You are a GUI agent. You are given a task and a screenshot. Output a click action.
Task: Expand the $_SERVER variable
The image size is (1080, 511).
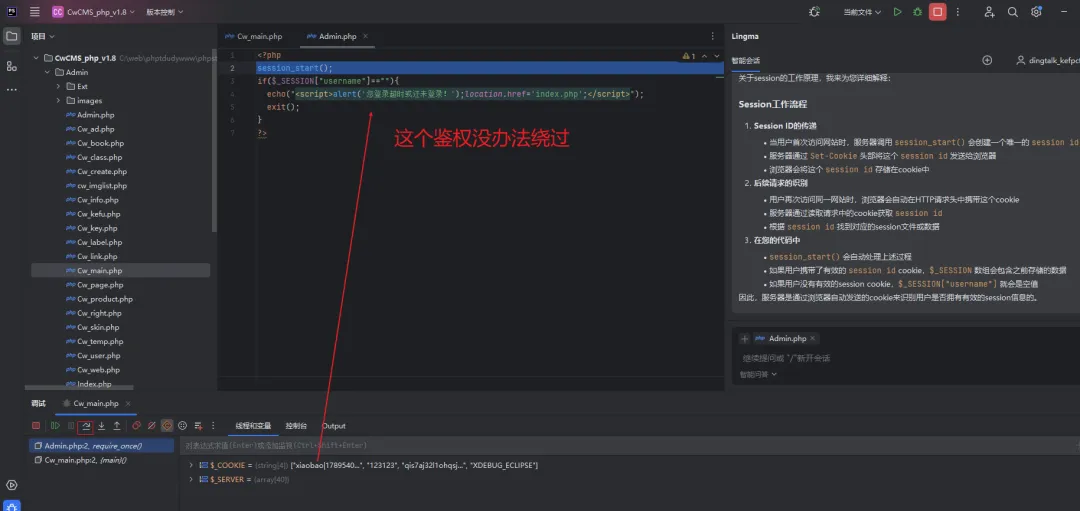[191, 479]
